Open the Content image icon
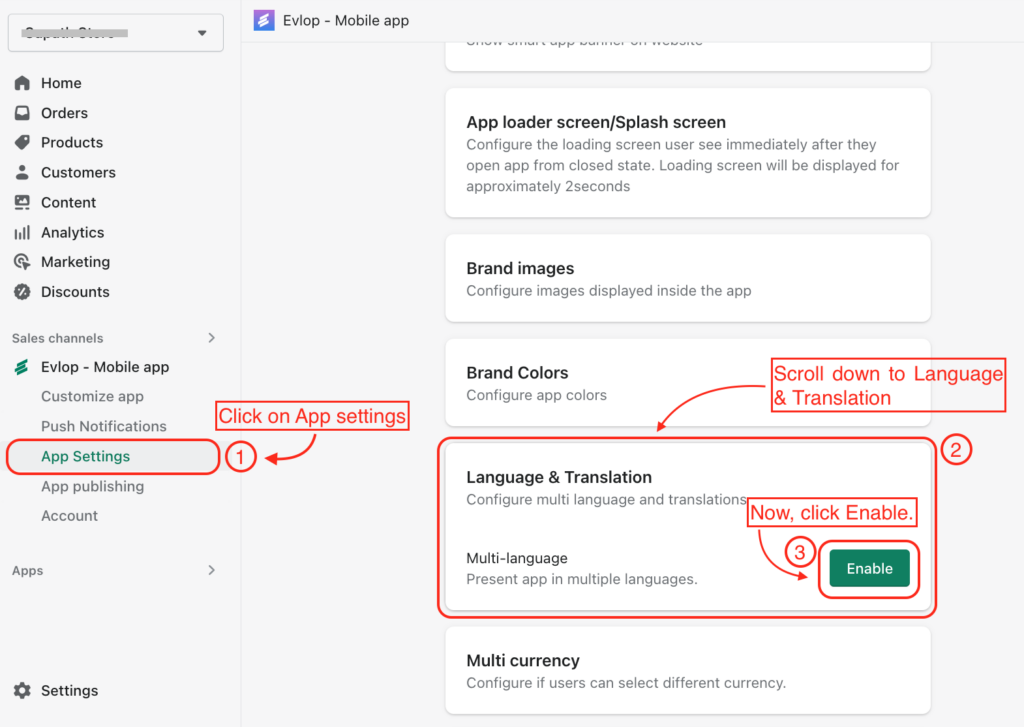 22,202
